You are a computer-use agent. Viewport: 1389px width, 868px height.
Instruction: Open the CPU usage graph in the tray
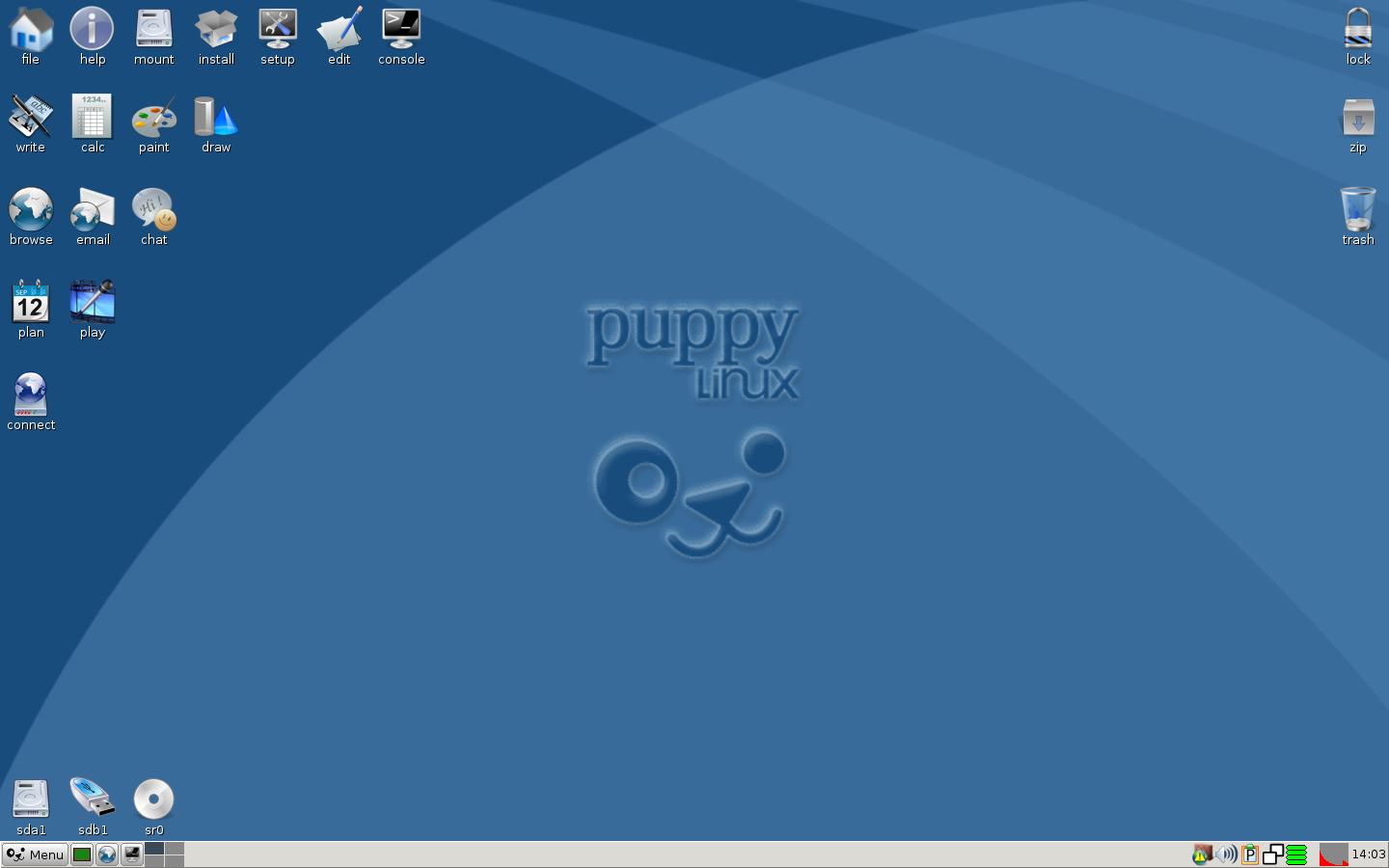click(1334, 854)
